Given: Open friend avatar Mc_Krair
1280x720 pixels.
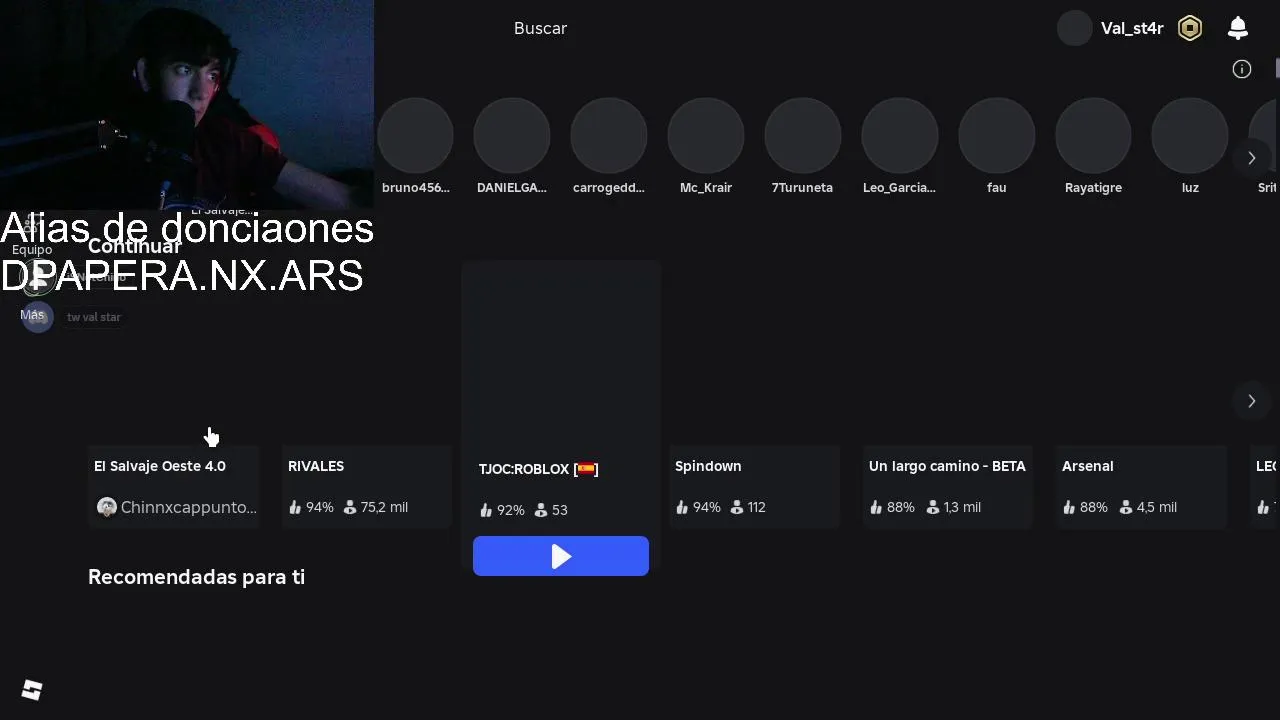Looking at the screenshot, I should tap(706, 136).
